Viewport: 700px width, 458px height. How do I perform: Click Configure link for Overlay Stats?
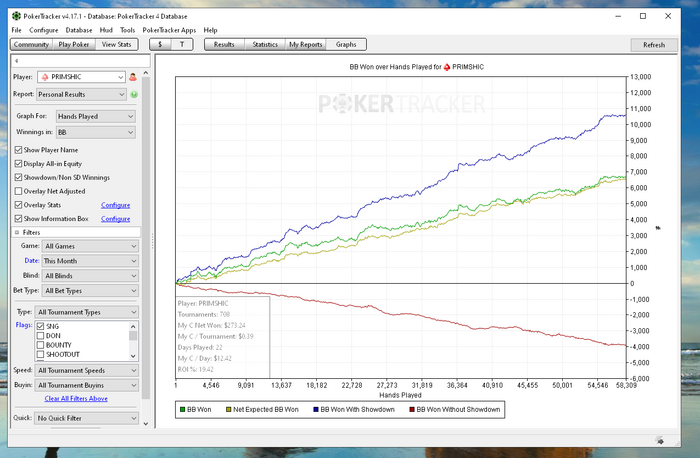116,205
